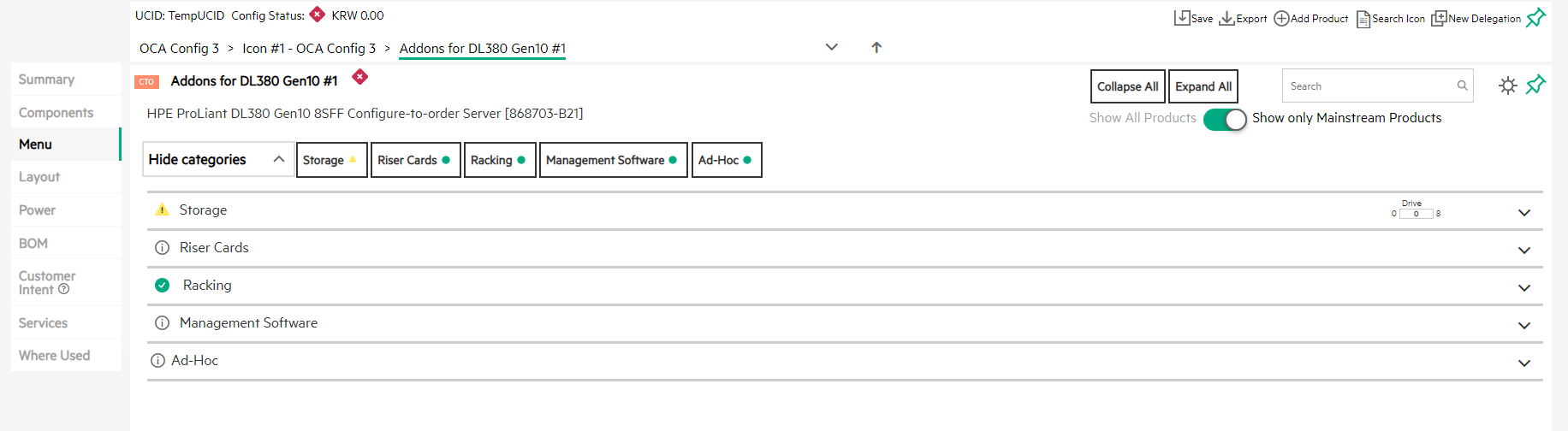Click the New Delegation icon
This screenshot has width=1568, height=431.
coord(1439,18)
